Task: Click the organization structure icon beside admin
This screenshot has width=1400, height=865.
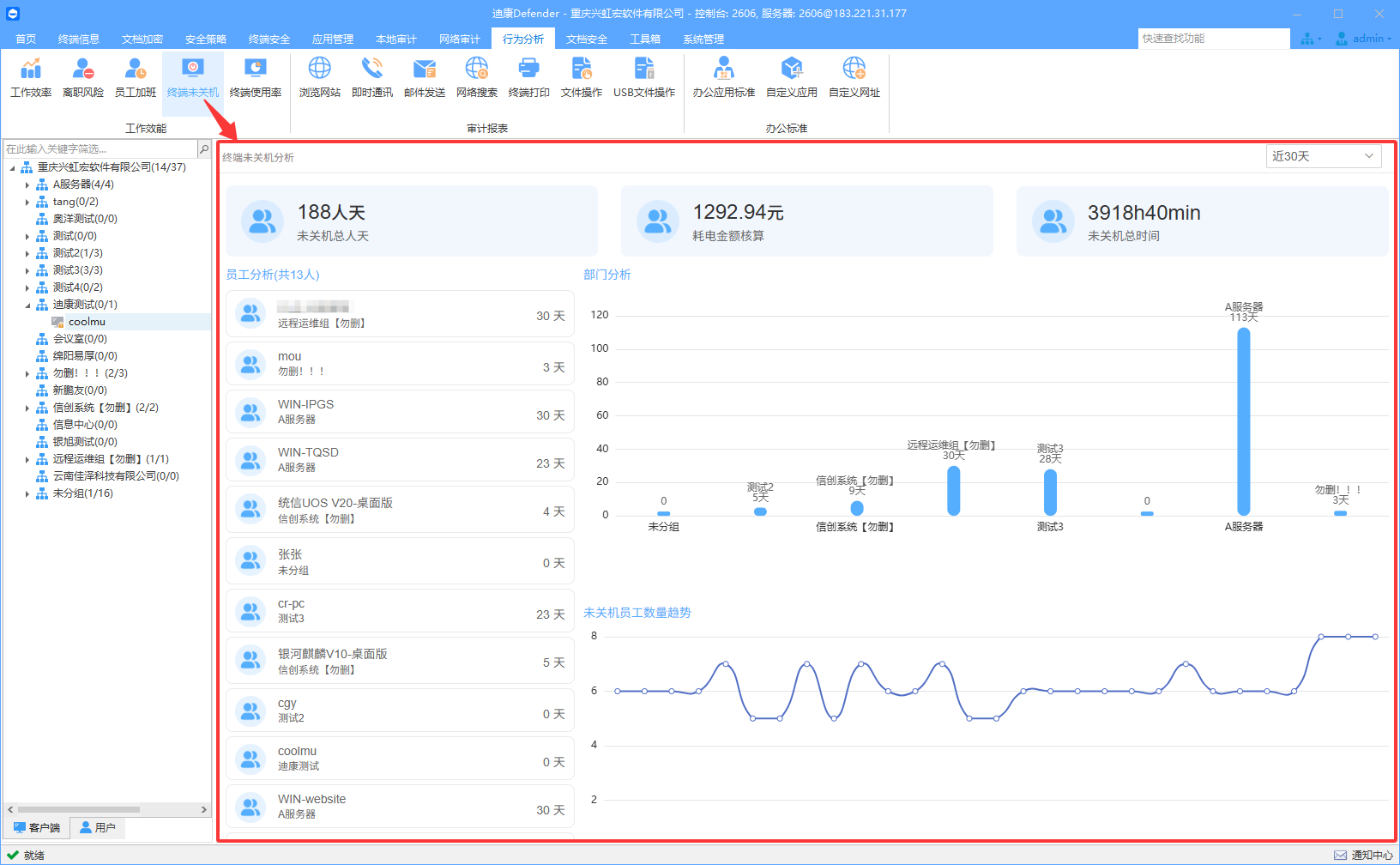Action: (1308, 39)
